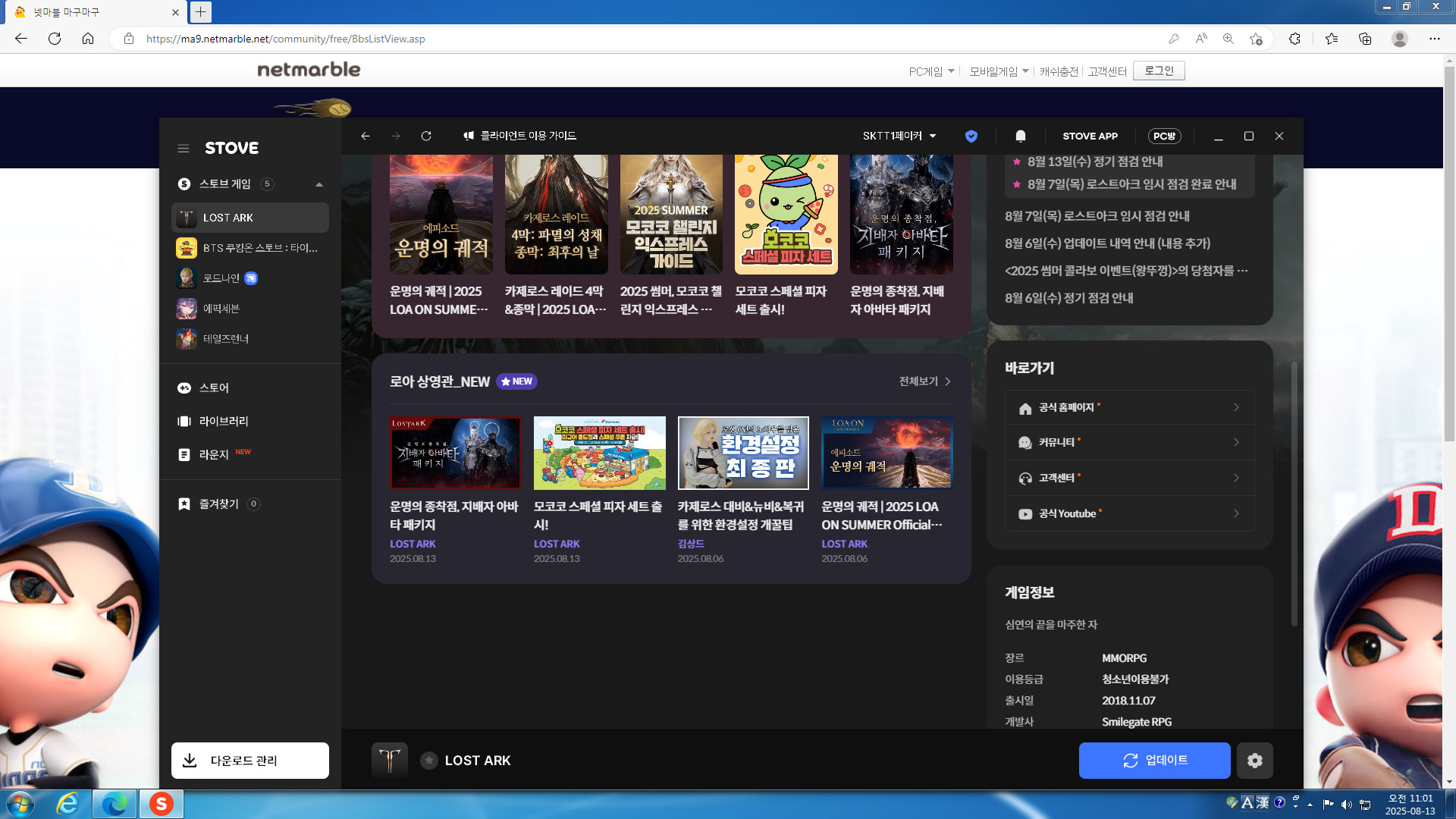Go back in STOVE client

(x=366, y=136)
